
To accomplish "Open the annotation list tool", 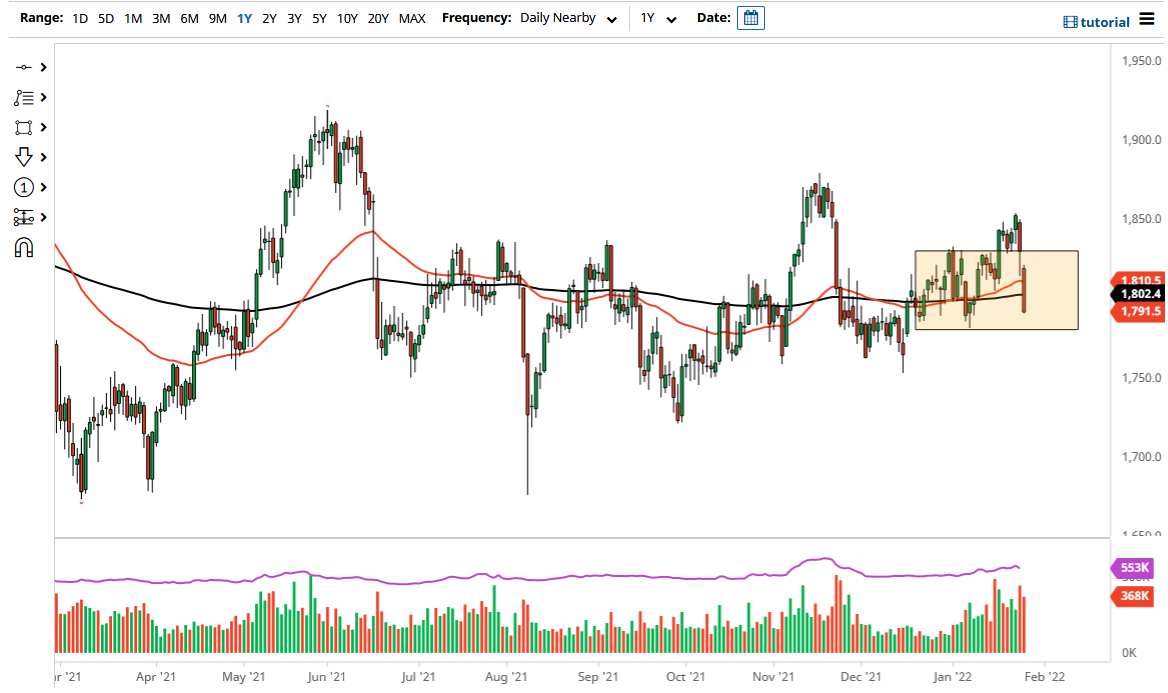I will tap(23, 97).
